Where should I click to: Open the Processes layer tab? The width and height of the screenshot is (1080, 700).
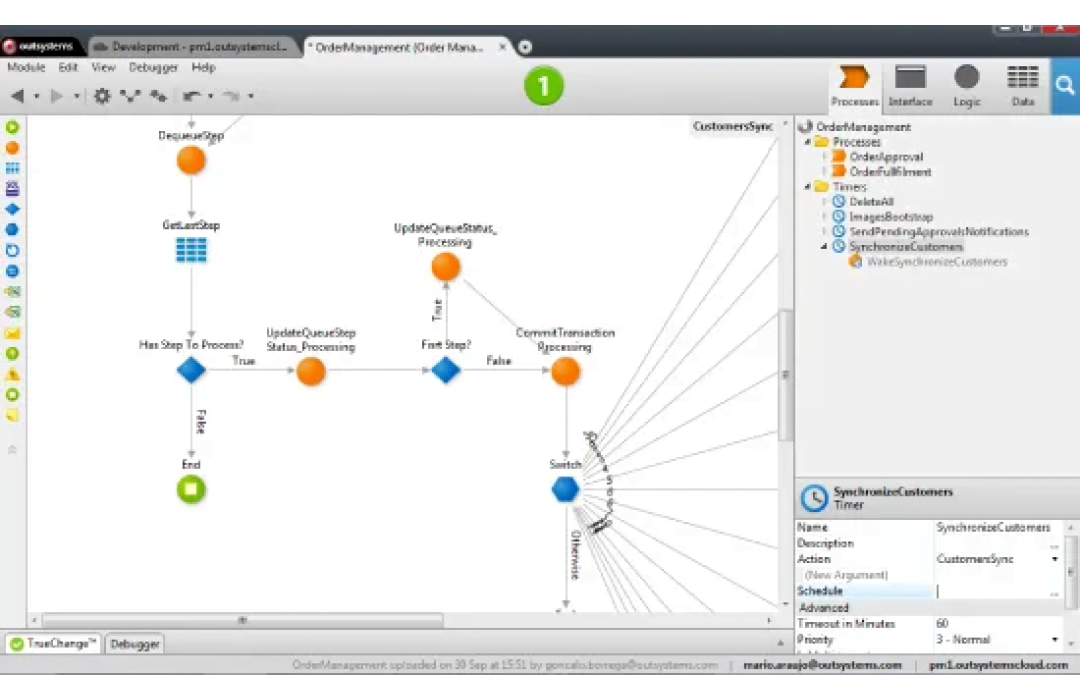point(854,86)
